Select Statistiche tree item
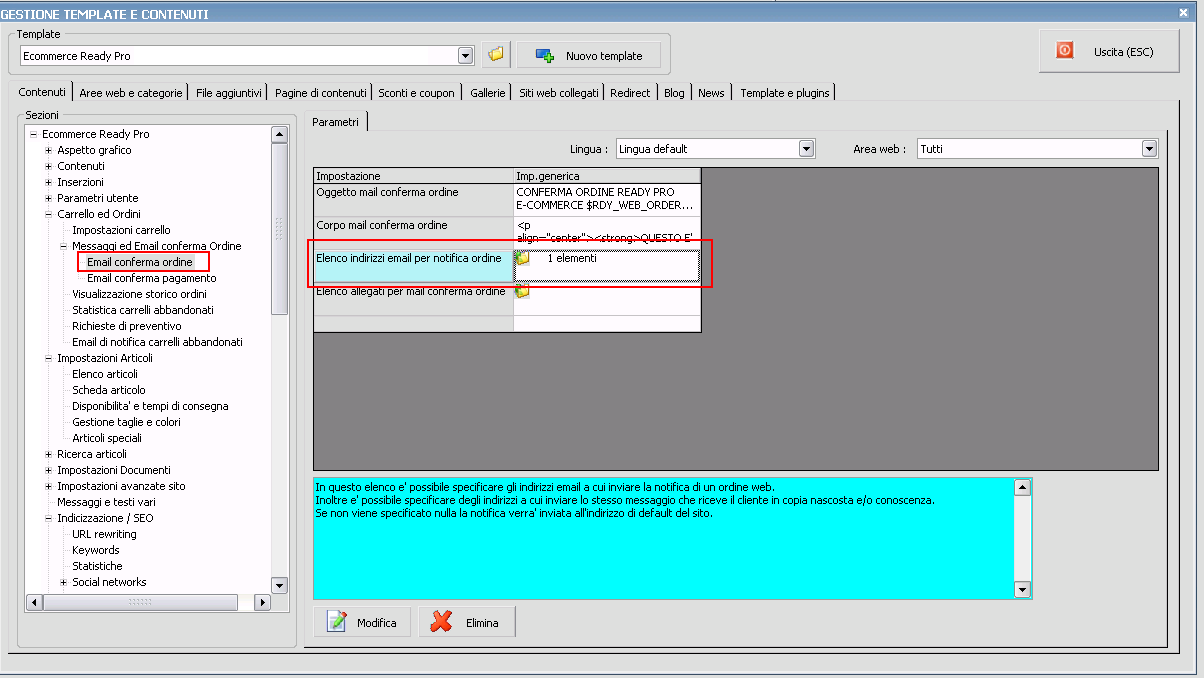This screenshot has width=1204, height=678. tap(97, 566)
